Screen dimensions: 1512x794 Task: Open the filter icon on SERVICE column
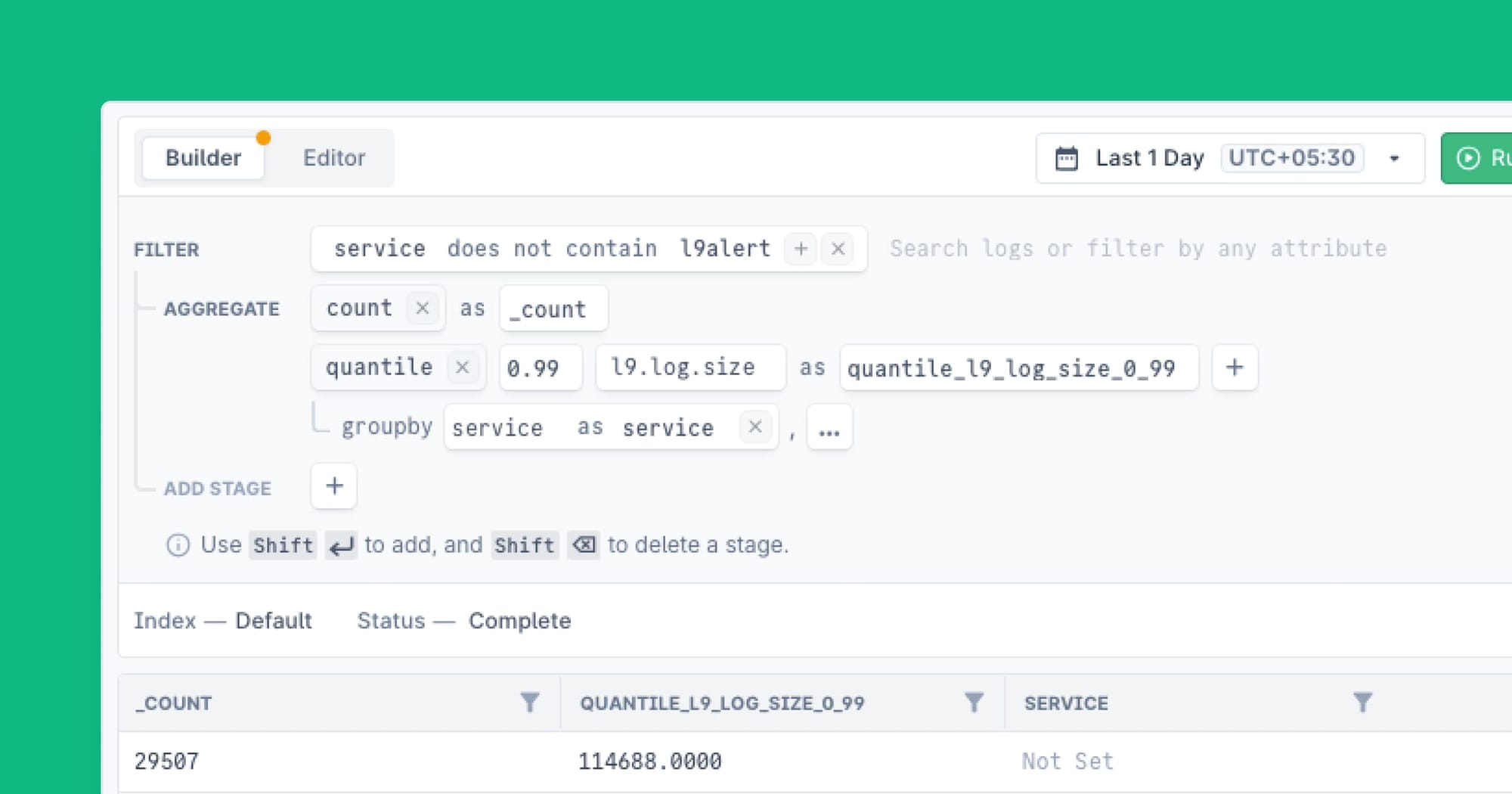(1361, 703)
